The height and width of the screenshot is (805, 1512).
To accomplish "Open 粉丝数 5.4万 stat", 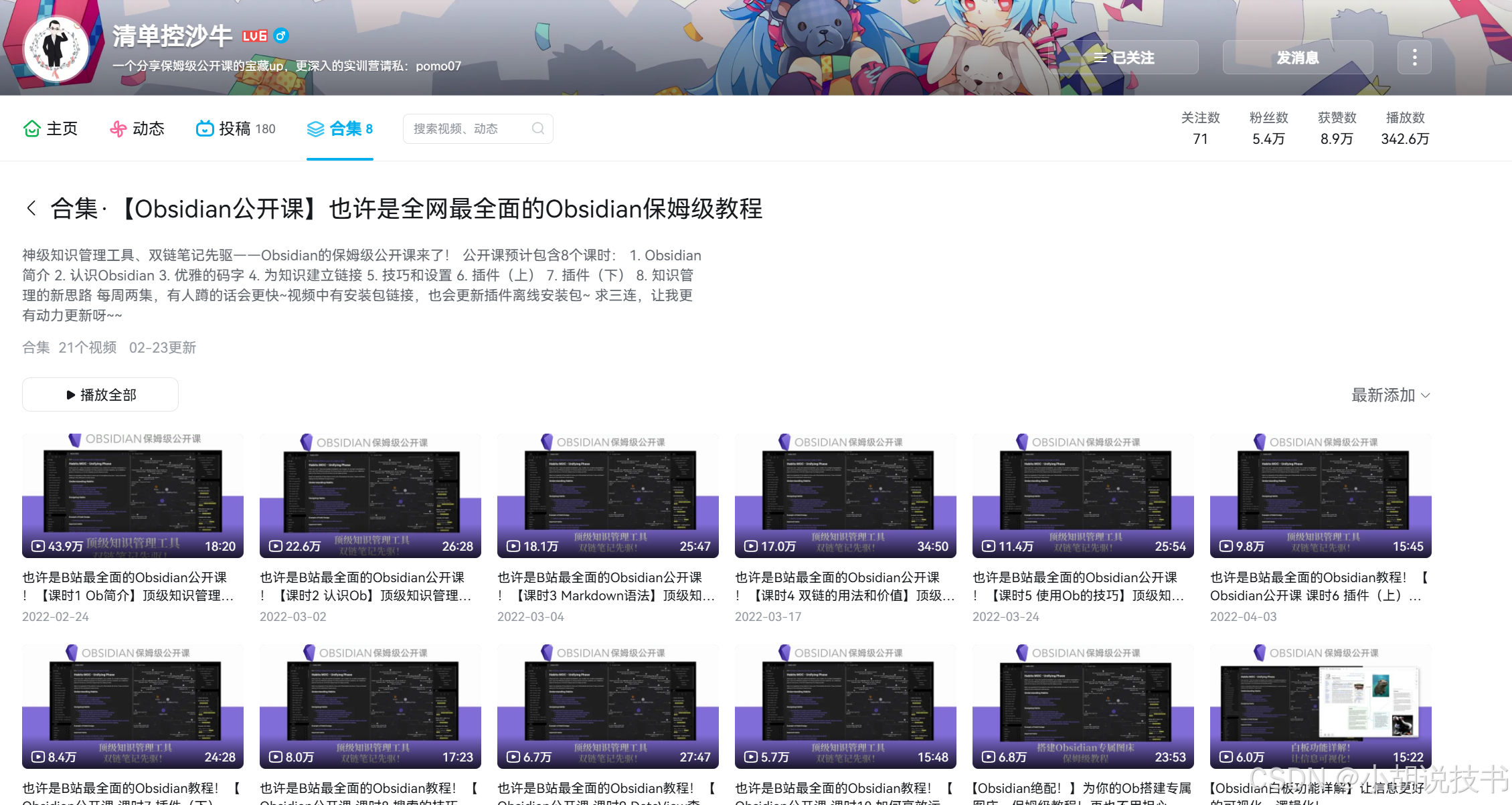I will (x=1268, y=128).
